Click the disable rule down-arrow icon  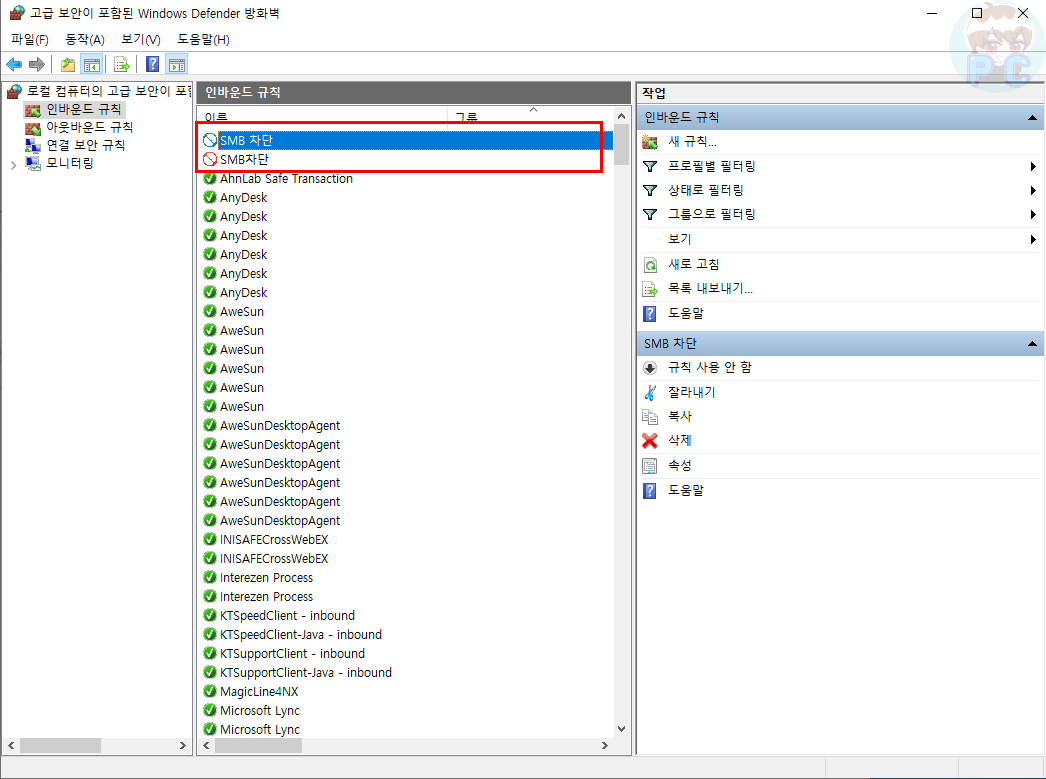650,368
